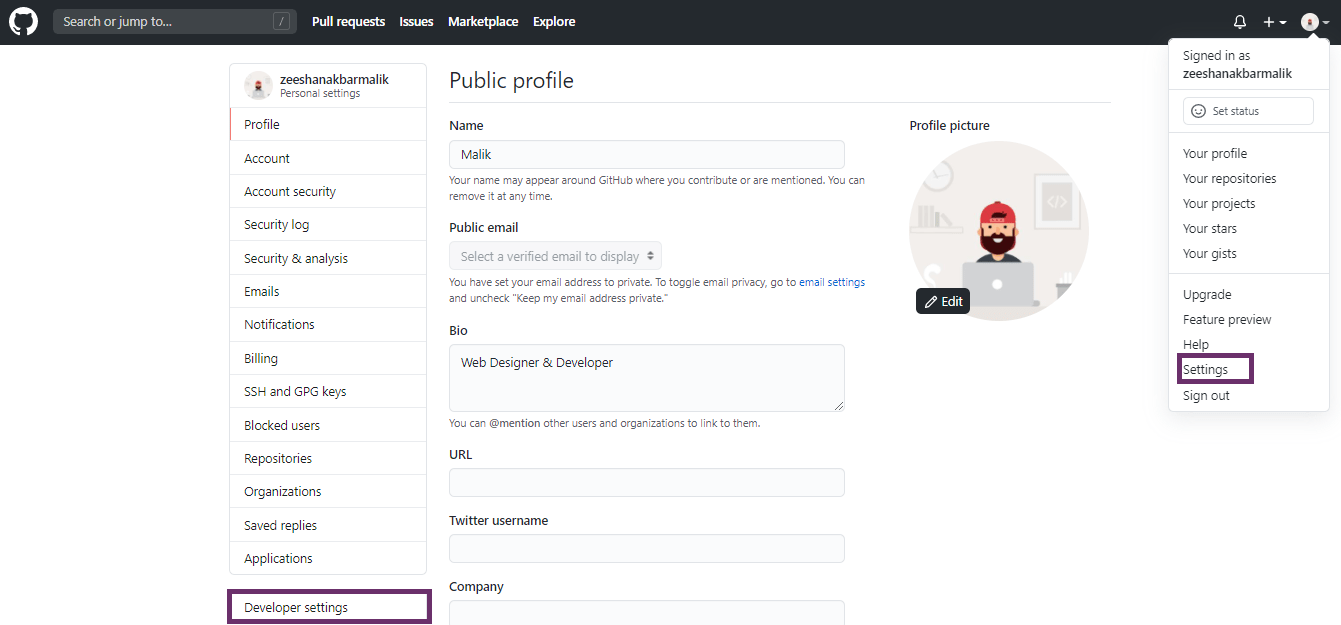Open the avatar dropdown caret
Viewport: 1341px width, 625px height.
(x=1325, y=21)
